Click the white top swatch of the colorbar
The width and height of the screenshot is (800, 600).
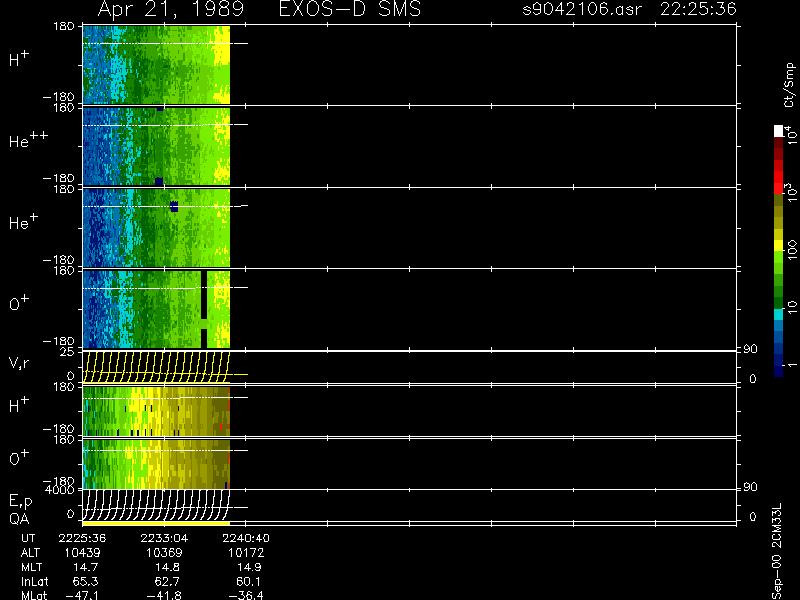pos(779,131)
